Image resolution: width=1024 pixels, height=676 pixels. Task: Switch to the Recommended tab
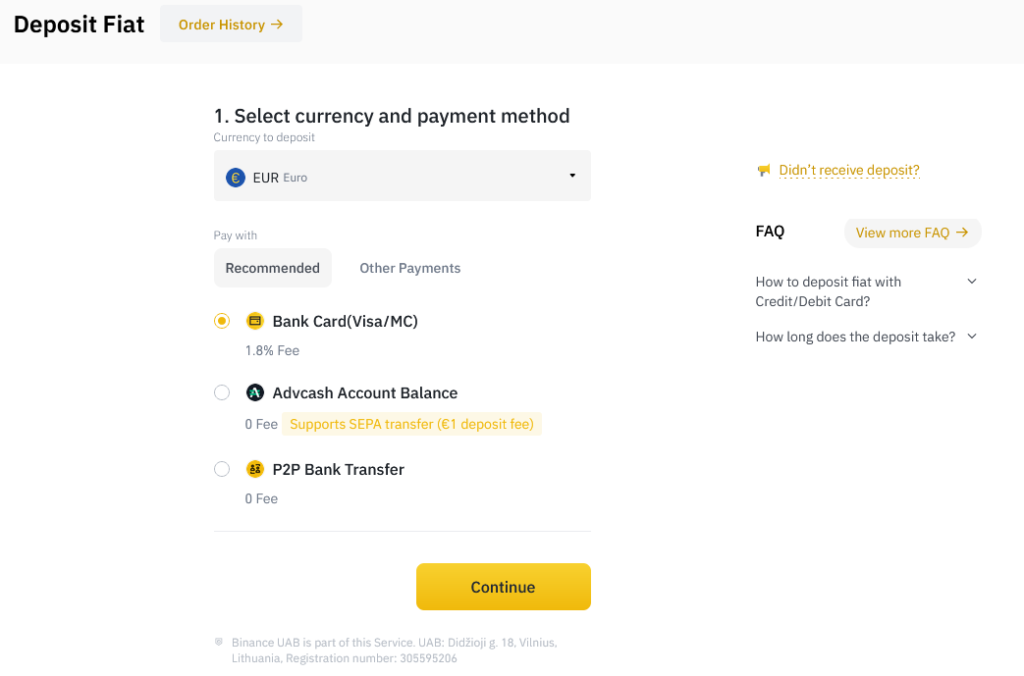point(272,268)
